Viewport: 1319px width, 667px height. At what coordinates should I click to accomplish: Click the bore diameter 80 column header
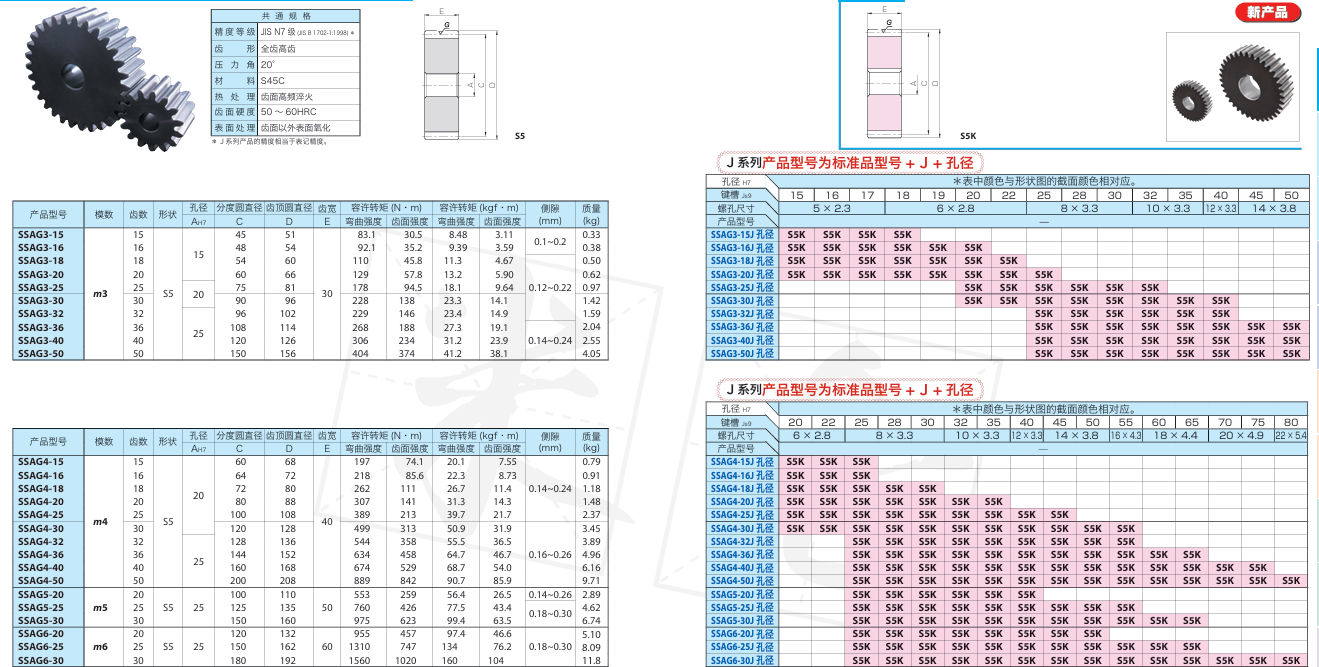(x=1291, y=423)
